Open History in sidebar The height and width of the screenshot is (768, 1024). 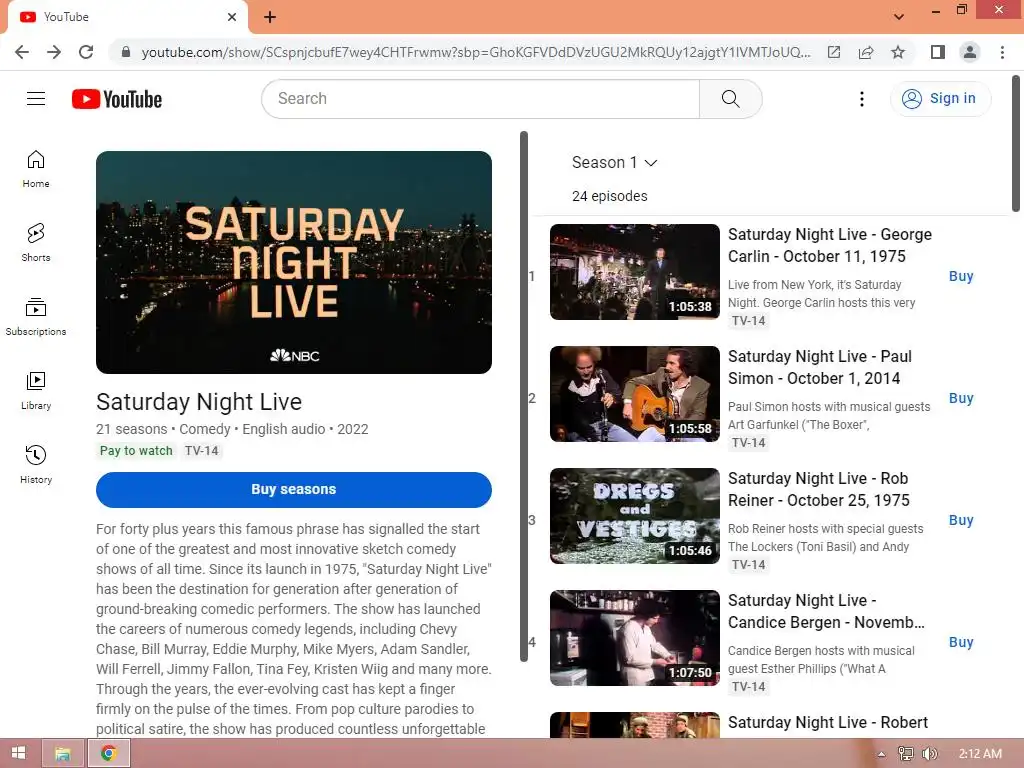click(36, 464)
